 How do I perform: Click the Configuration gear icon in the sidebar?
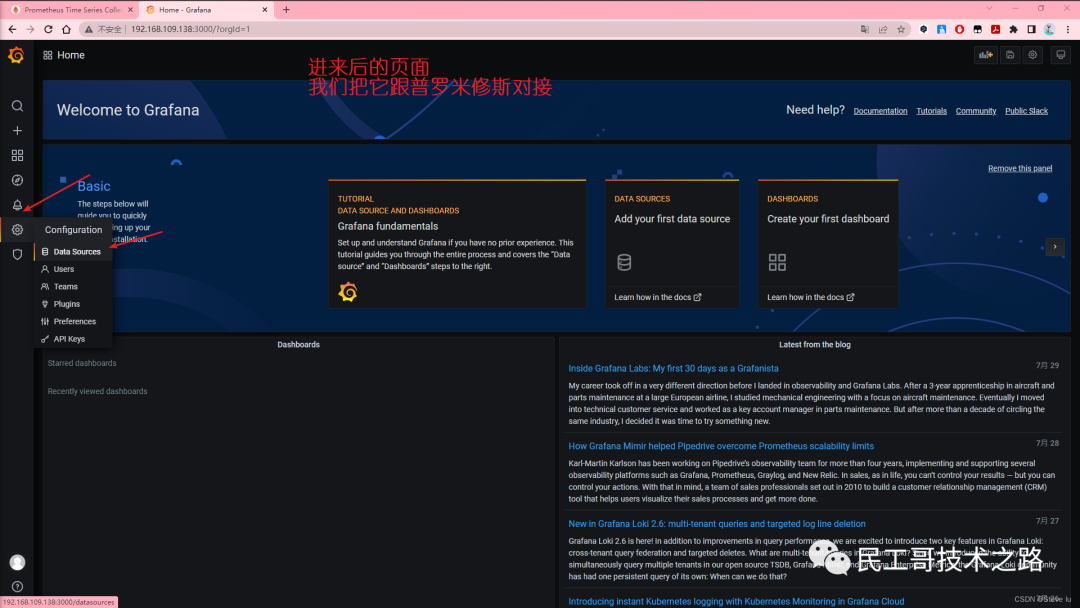[17, 230]
